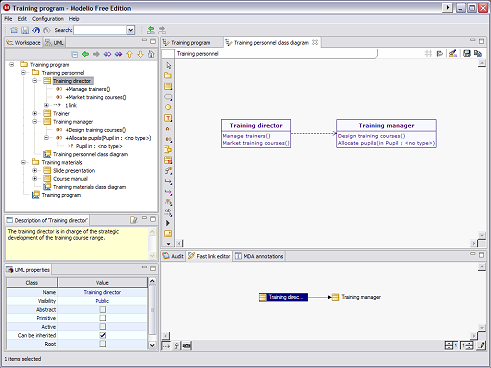Select the yellow note tool at palette bottom
Screen dimensions: 491x368
[x=168, y=233]
